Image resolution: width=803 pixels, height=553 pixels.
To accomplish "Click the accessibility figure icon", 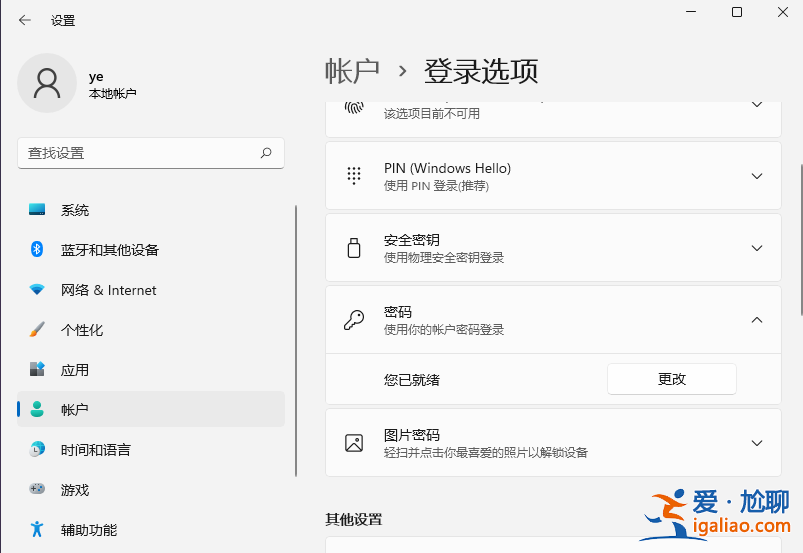I will pyautogui.click(x=37, y=529).
